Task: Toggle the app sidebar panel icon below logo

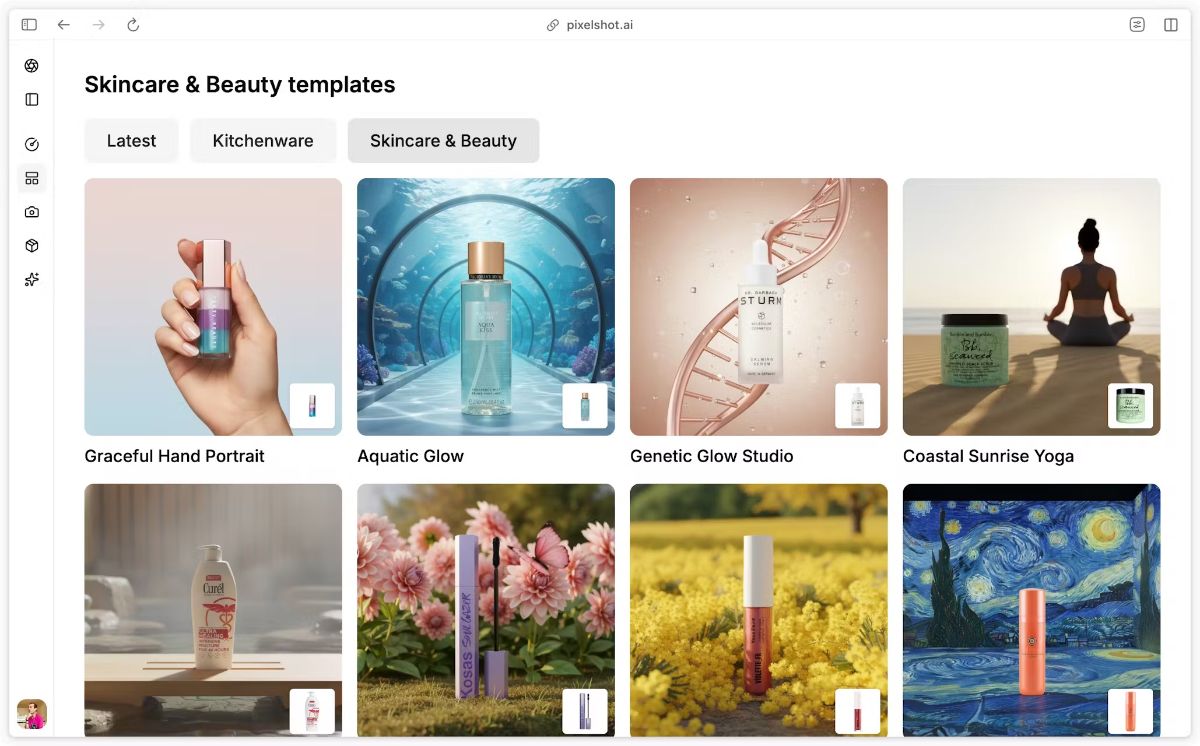Action: 31,100
